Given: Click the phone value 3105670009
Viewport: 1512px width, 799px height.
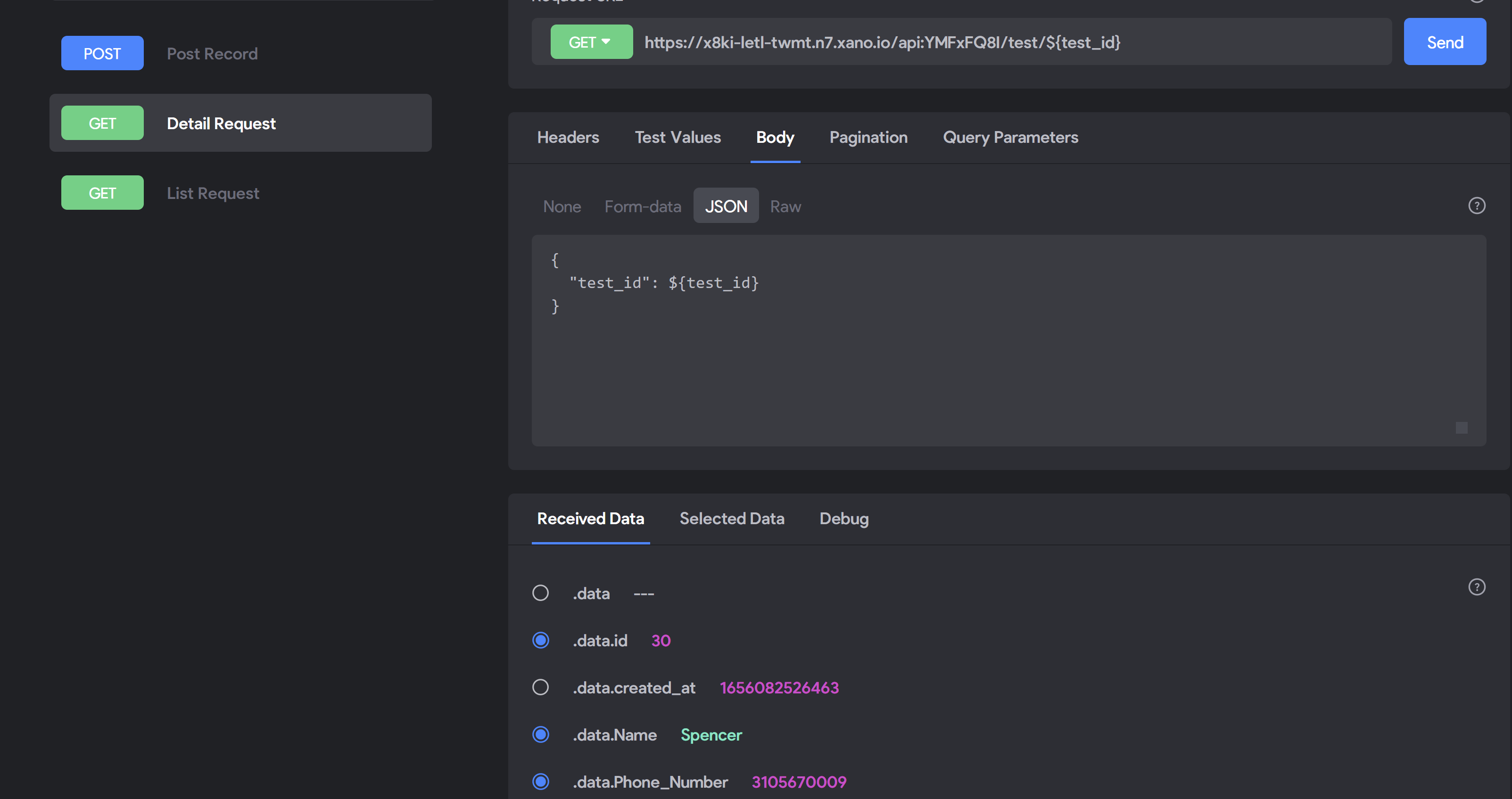Looking at the screenshot, I should (799, 782).
